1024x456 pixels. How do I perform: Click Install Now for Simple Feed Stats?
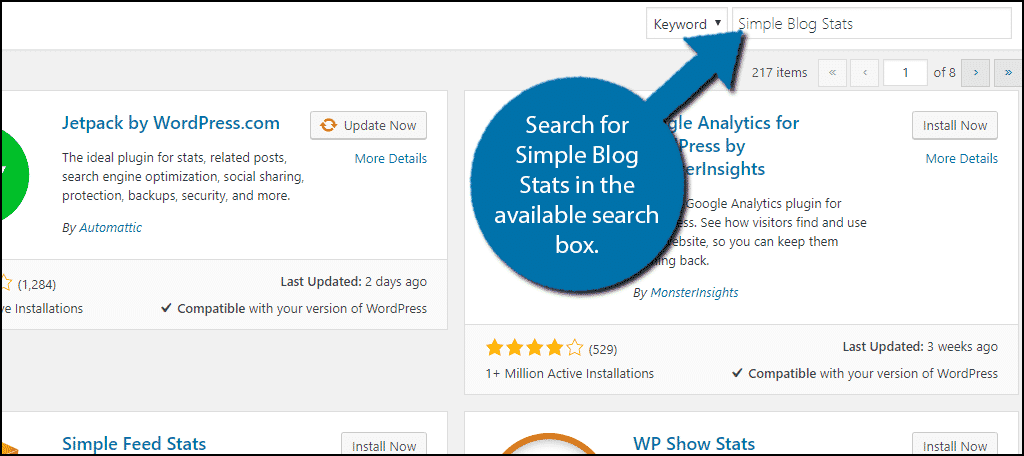pos(384,444)
